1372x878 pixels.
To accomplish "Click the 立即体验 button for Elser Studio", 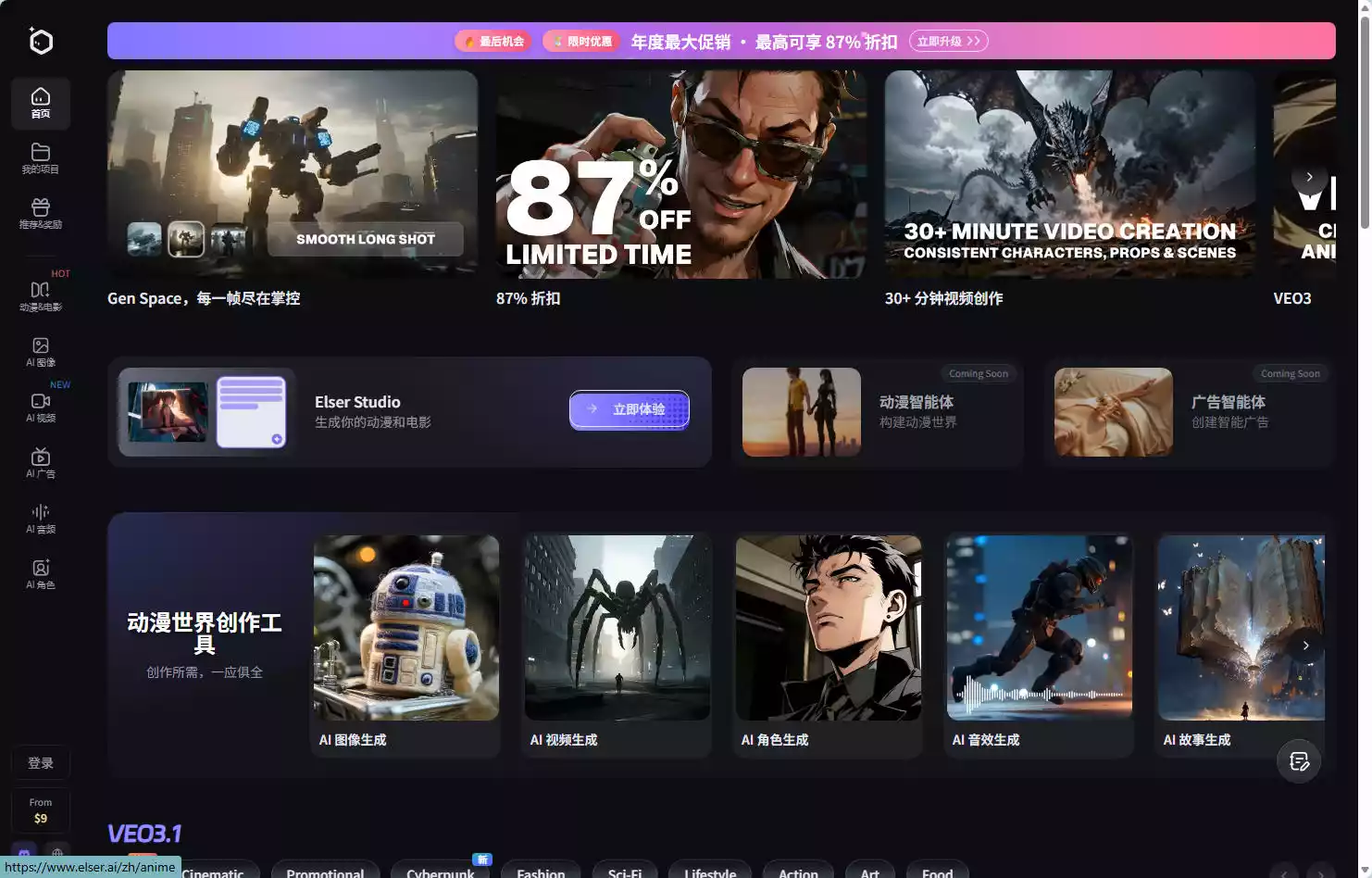I will coord(630,409).
